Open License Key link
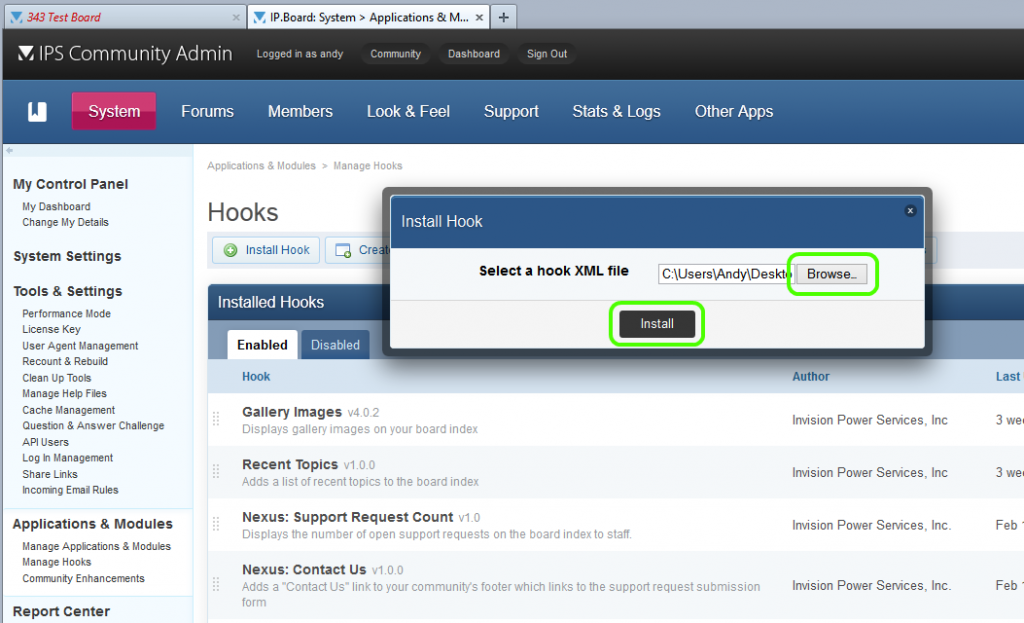 51,329
